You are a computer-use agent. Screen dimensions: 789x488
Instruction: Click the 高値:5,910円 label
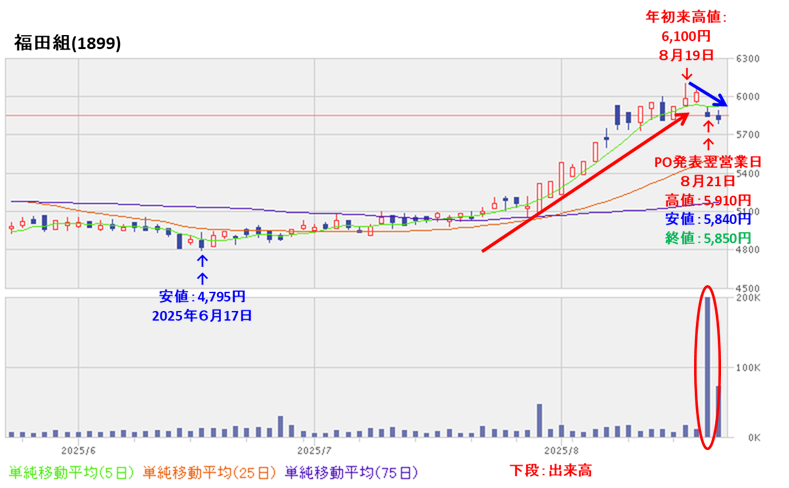[x=708, y=200]
